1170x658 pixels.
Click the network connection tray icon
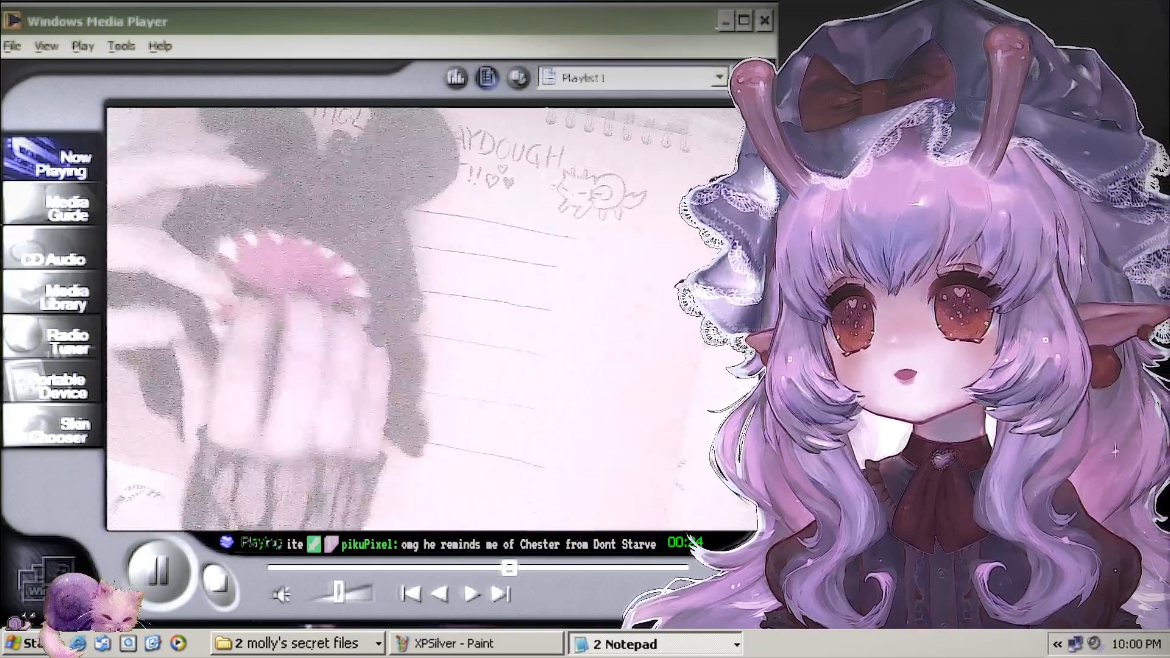pyautogui.click(x=1075, y=644)
